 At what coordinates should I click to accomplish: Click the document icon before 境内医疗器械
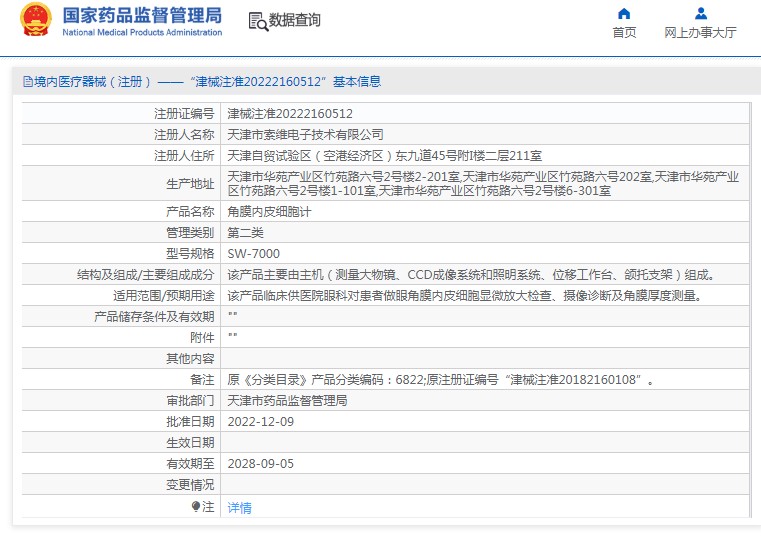click(28, 82)
